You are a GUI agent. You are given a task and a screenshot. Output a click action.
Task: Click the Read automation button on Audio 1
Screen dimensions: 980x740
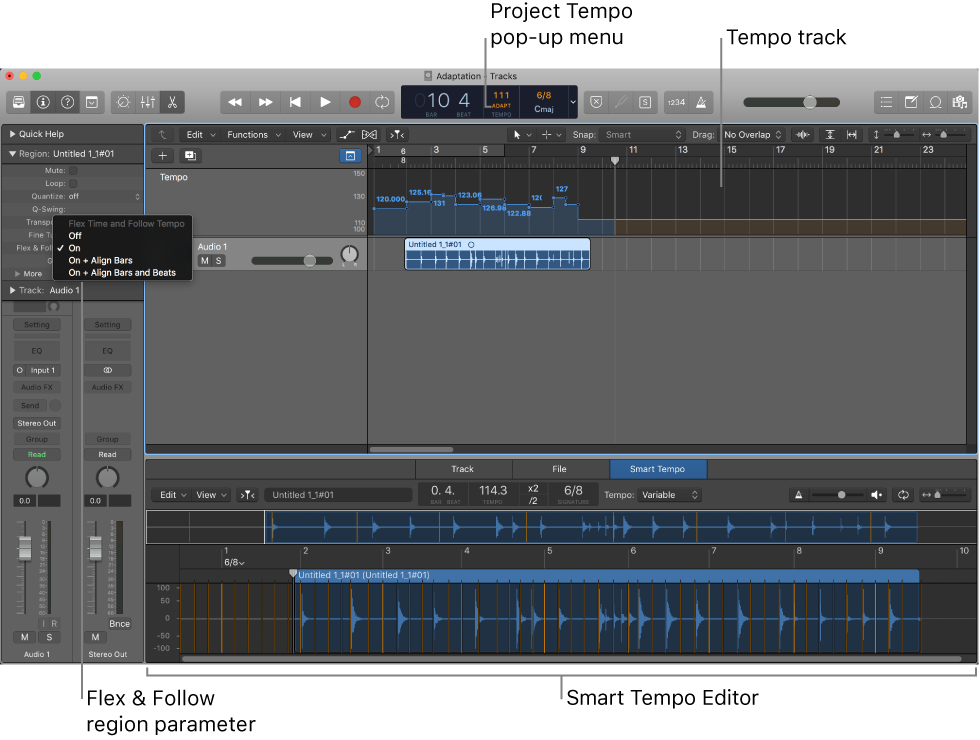coord(37,454)
